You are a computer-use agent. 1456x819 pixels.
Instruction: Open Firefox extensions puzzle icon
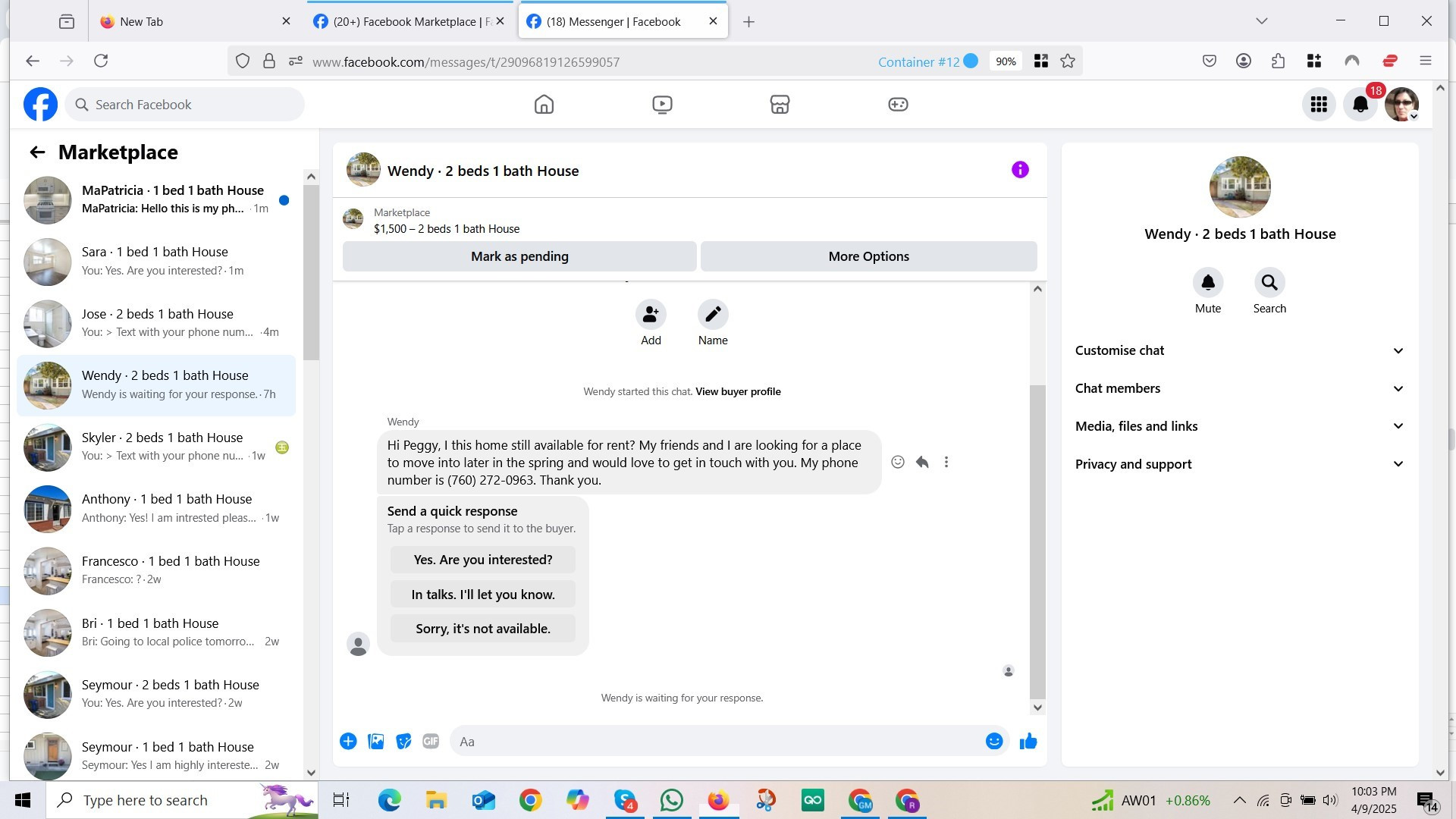pyautogui.click(x=1279, y=61)
